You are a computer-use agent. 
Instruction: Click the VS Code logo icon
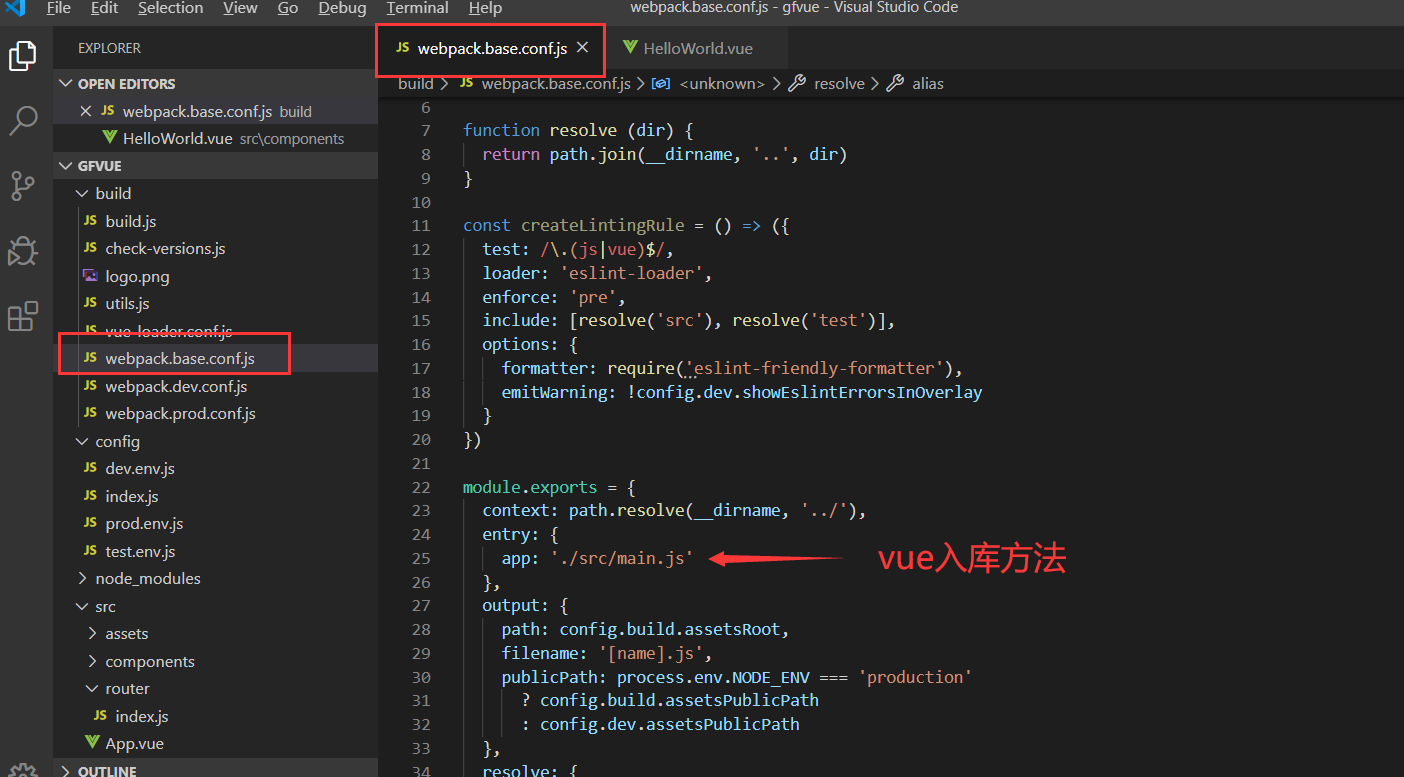14,8
